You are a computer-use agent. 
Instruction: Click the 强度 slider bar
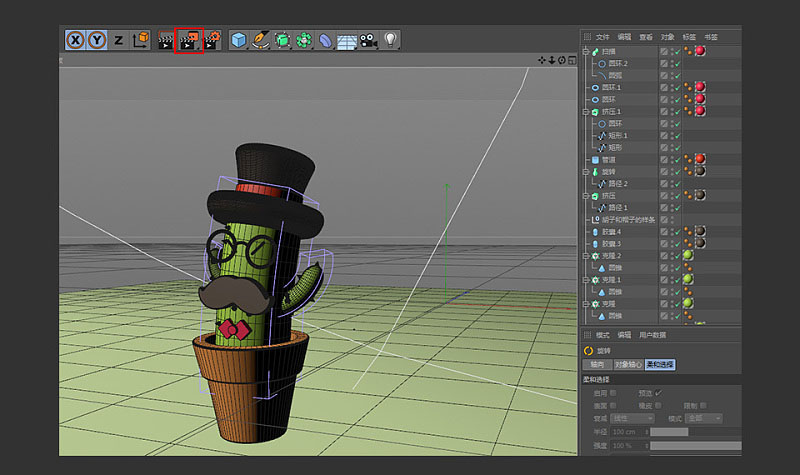tap(695, 445)
